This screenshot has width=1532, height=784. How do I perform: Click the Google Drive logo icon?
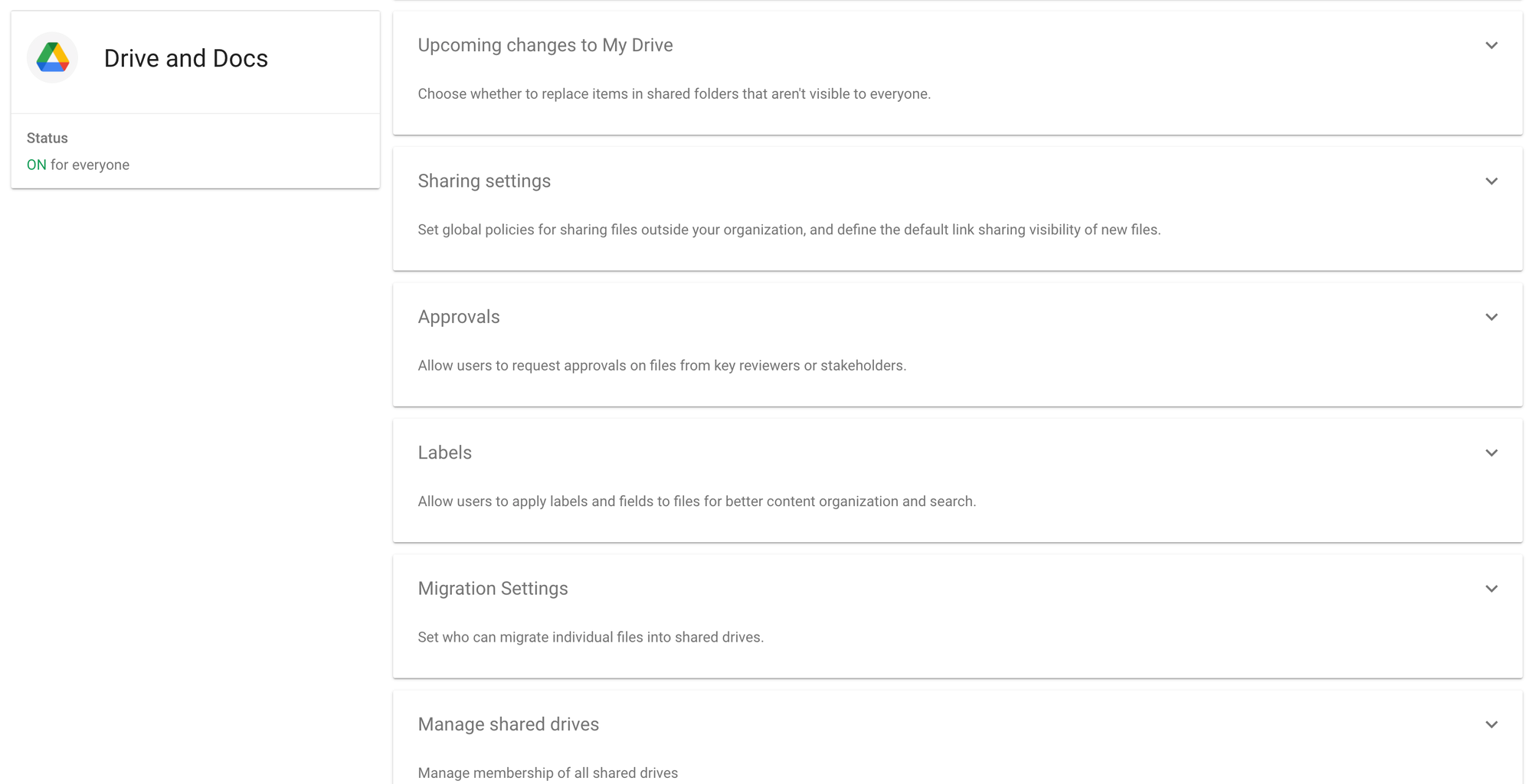(x=53, y=57)
